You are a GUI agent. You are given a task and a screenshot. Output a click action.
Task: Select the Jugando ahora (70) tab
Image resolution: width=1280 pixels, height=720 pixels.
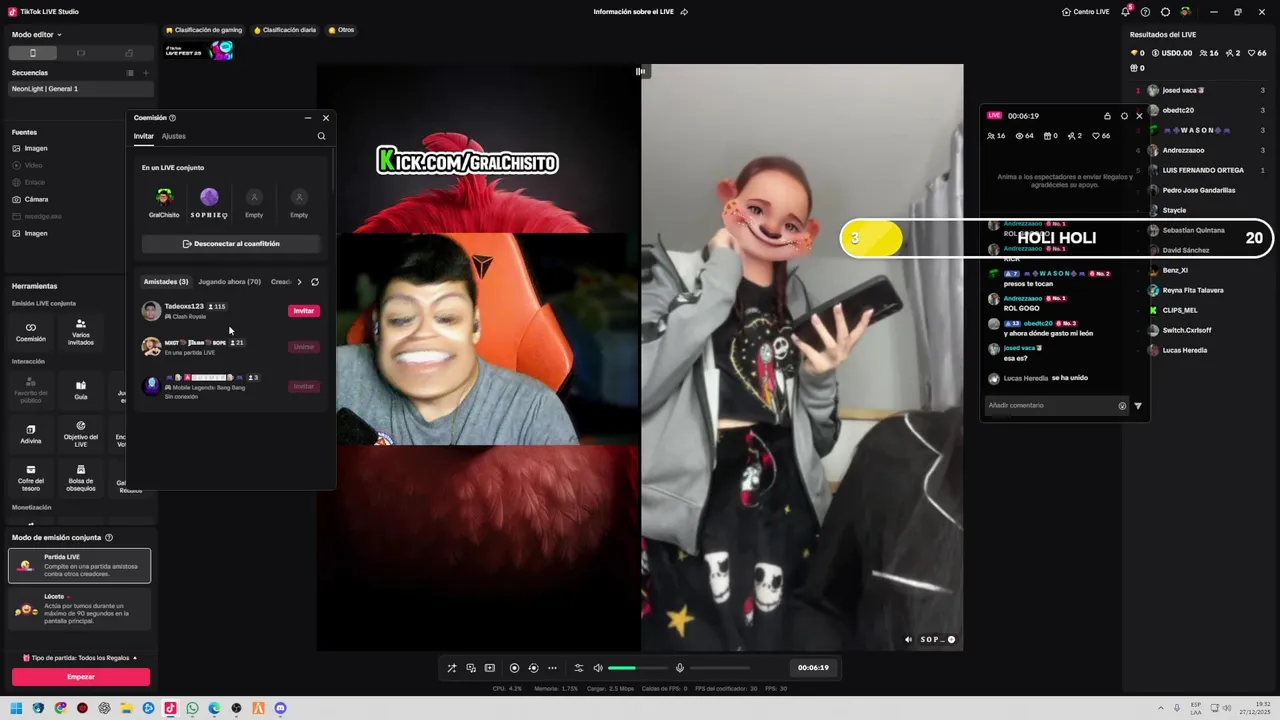(x=229, y=282)
